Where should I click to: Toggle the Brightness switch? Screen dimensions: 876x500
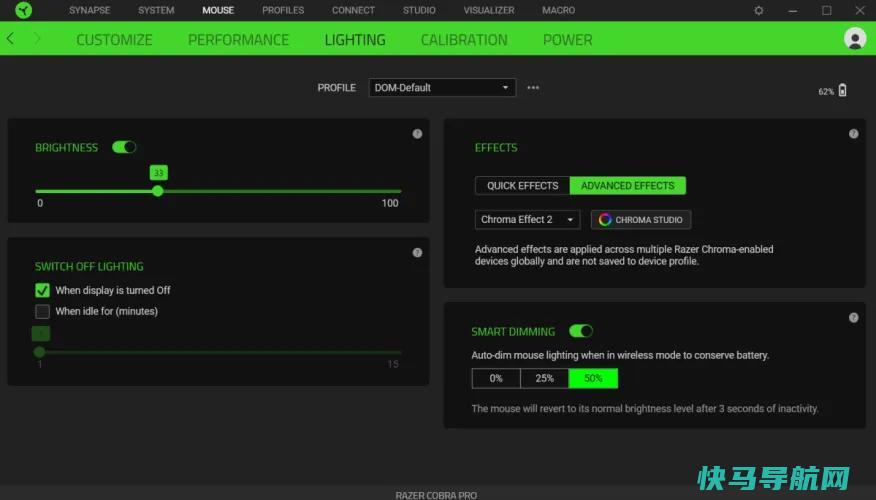coord(124,147)
